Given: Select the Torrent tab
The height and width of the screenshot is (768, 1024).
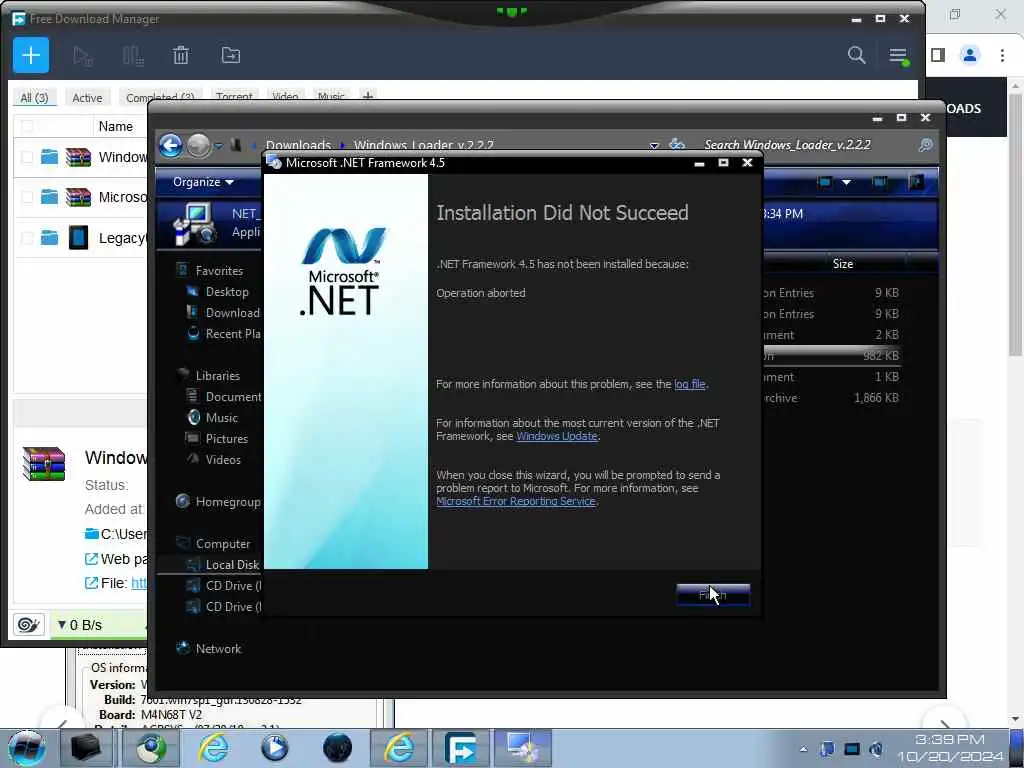Looking at the screenshot, I should point(234,97).
